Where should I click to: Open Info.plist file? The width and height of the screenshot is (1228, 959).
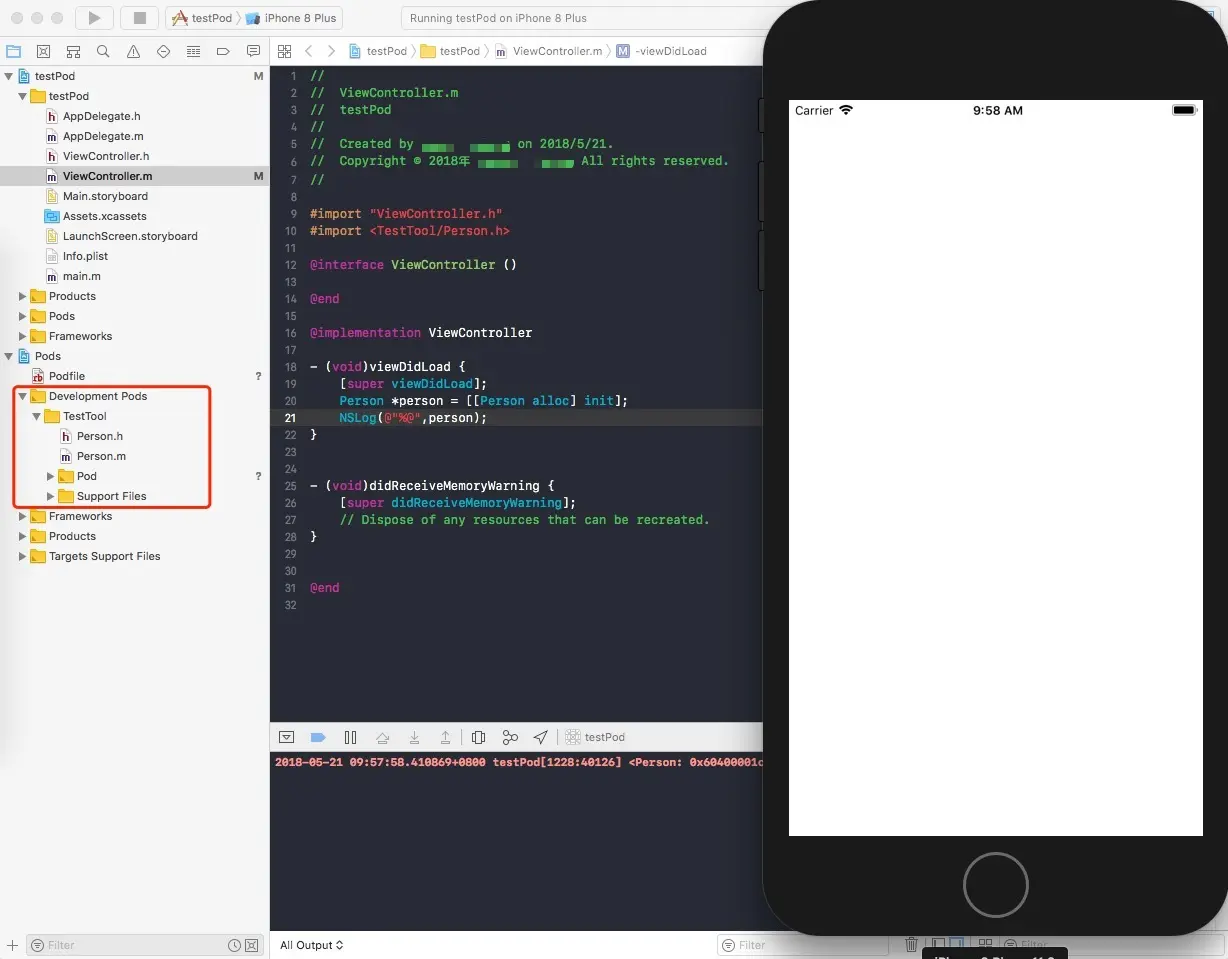pos(77,256)
